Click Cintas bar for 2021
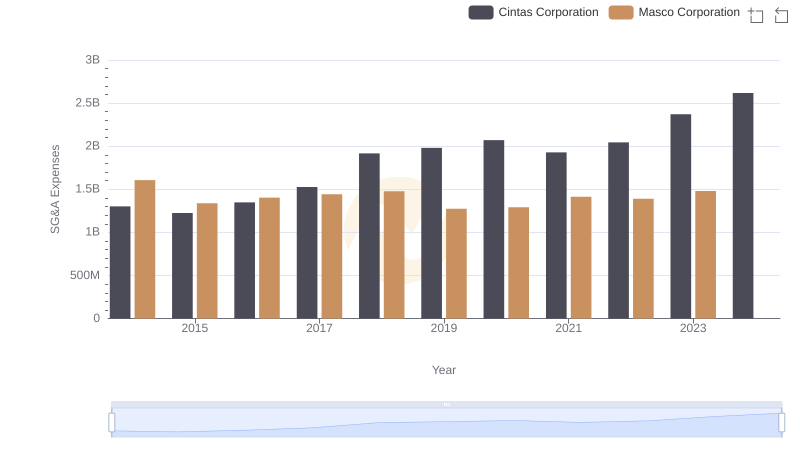This screenshot has height=461, width=800. click(556, 236)
